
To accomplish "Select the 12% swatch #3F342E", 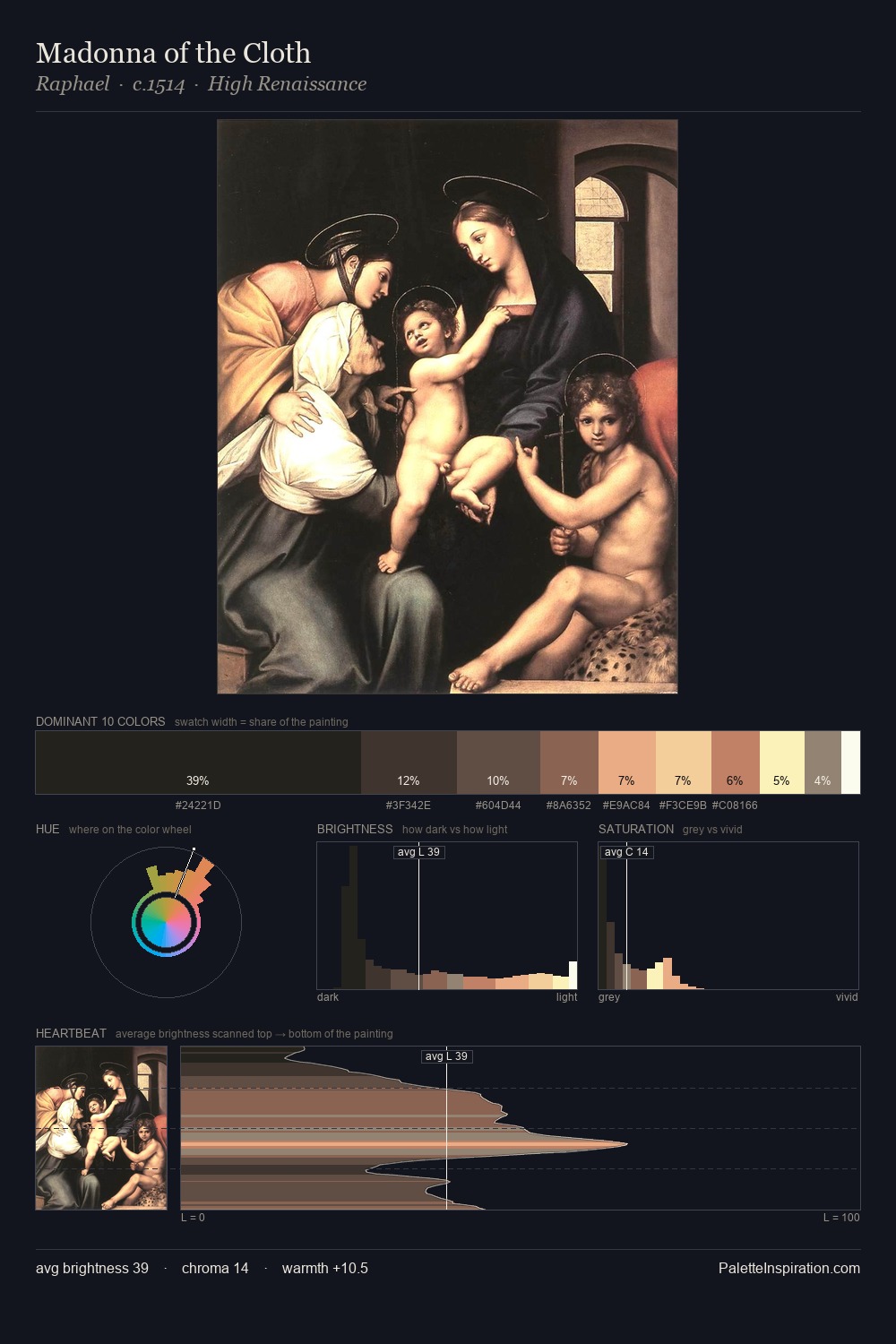I will coord(409,762).
